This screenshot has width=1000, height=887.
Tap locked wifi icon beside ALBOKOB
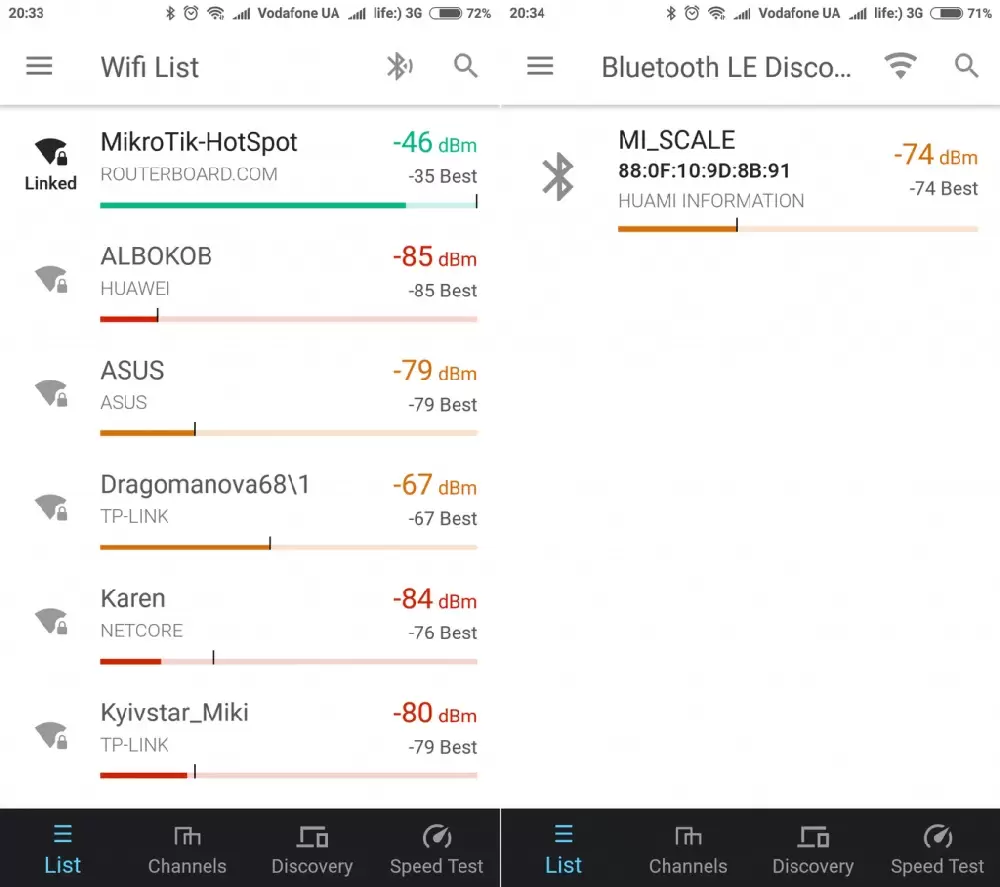[x=51, y=279]
